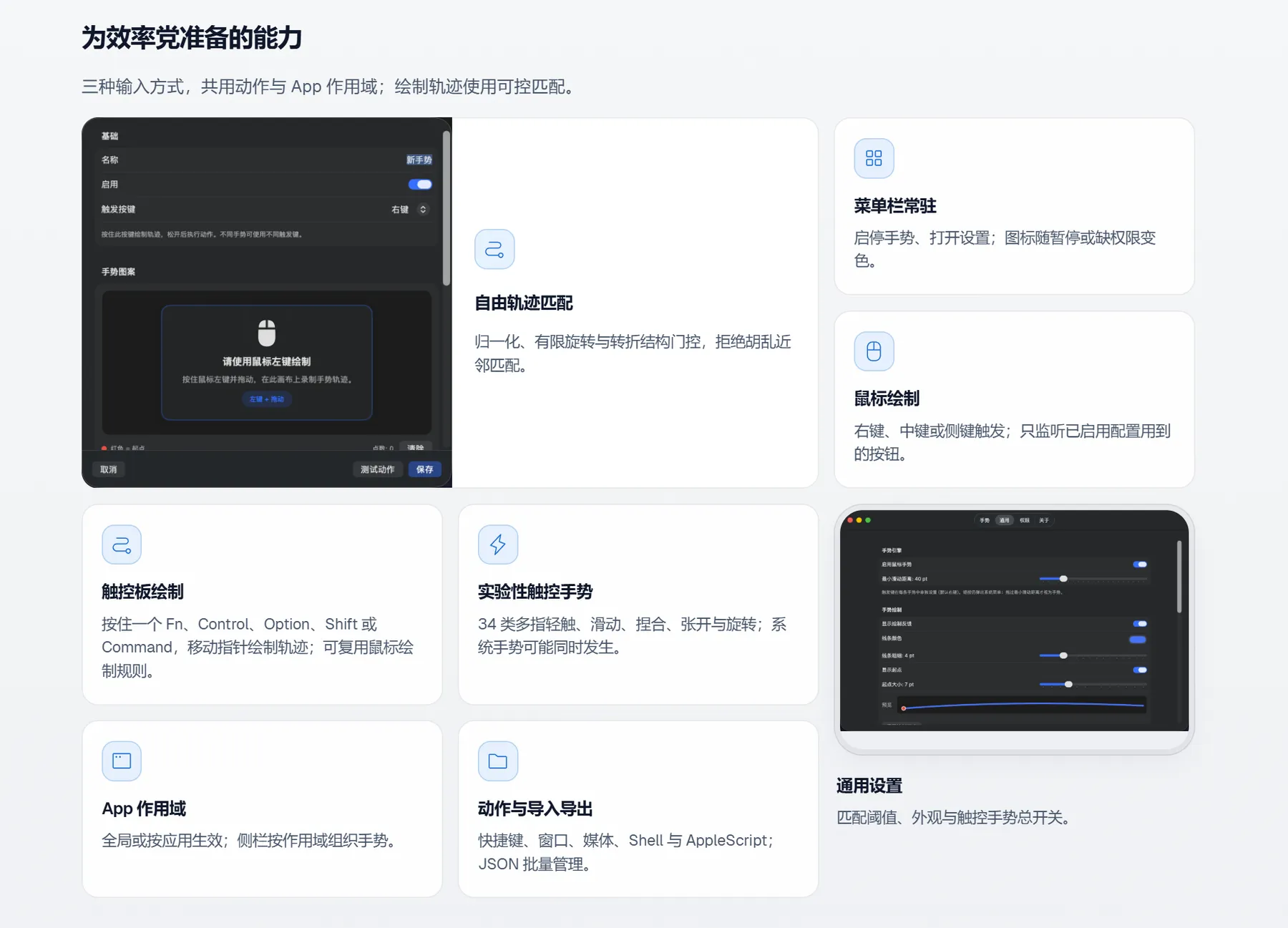Click the 动作与导入导出 folder icon
The image size is (1288, 928).
click(x=498, y=761)
